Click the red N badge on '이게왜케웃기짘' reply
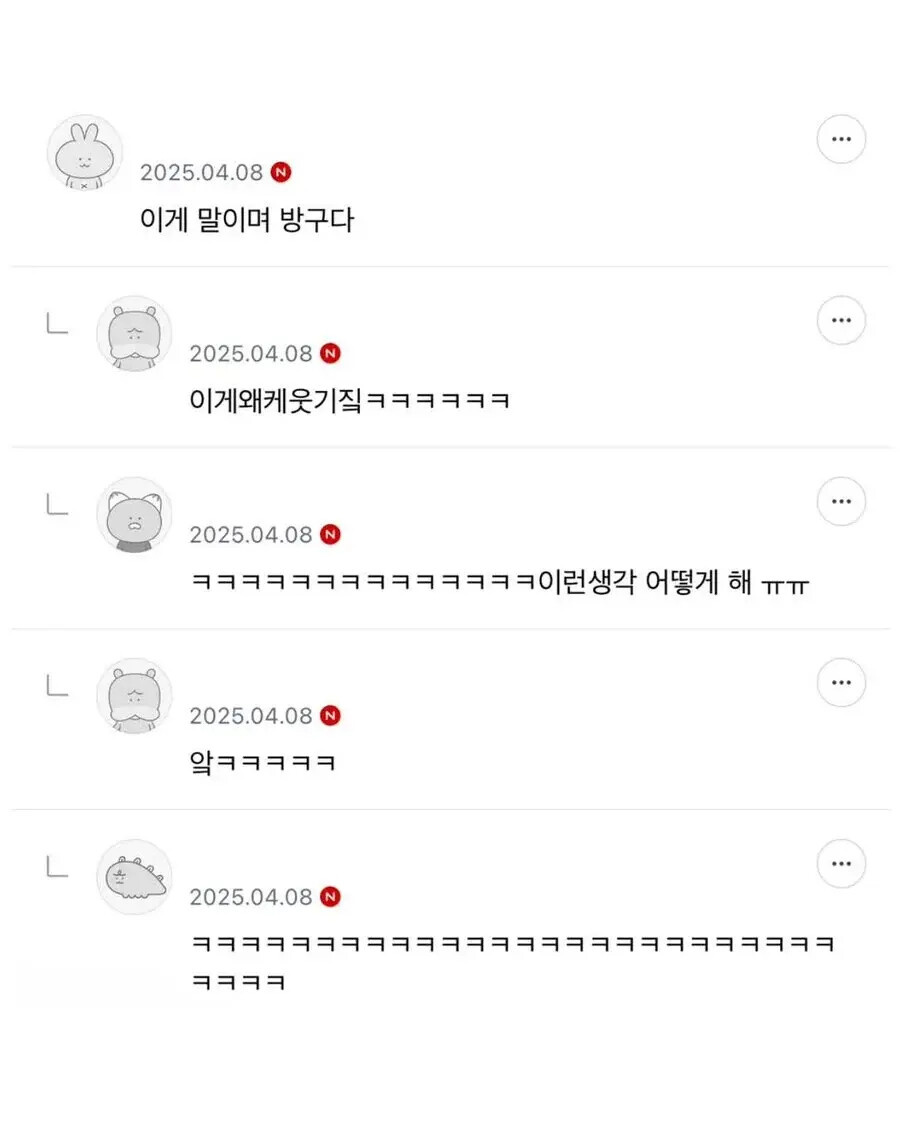 click(330, 353)
